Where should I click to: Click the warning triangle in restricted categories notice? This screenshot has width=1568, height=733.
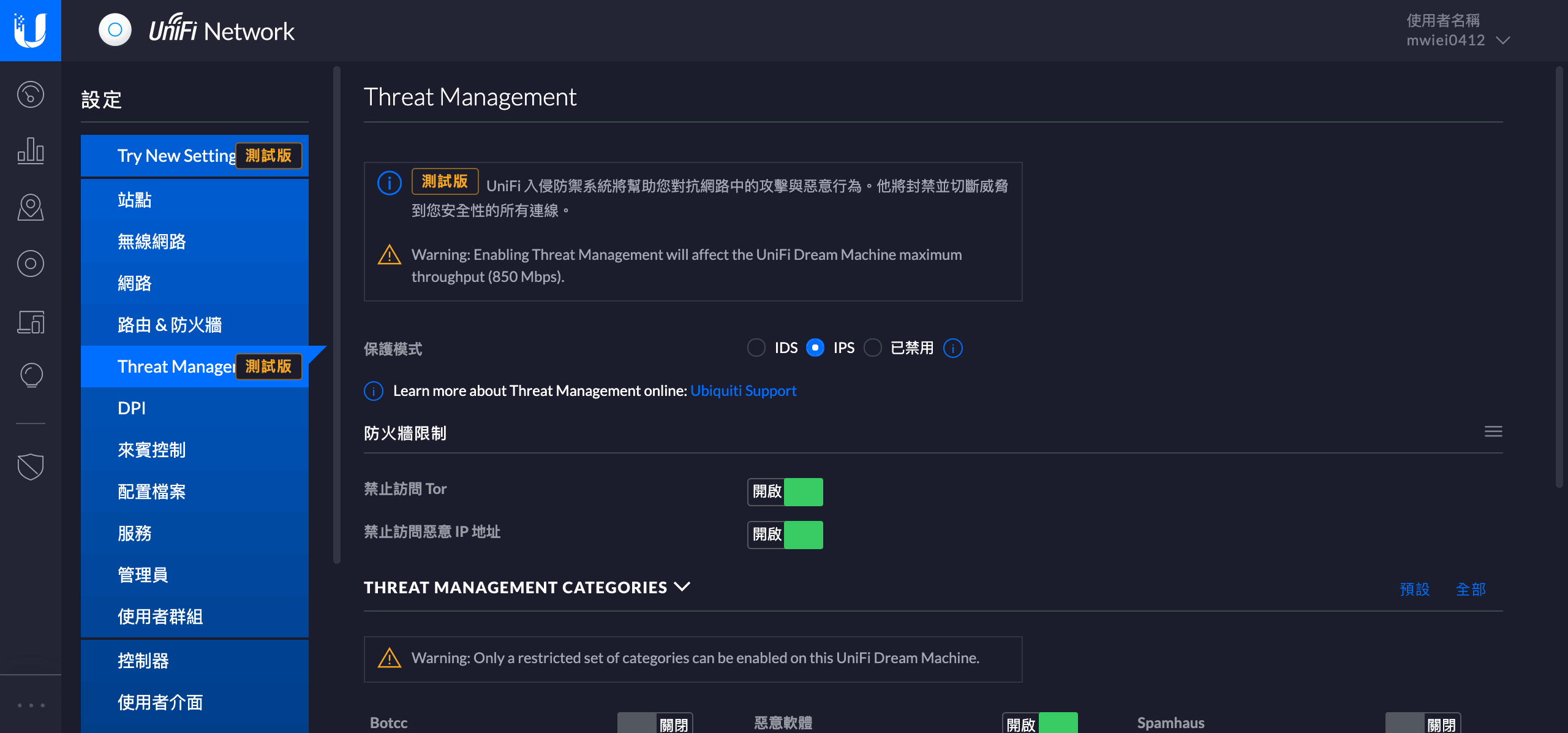pos(390,658)
